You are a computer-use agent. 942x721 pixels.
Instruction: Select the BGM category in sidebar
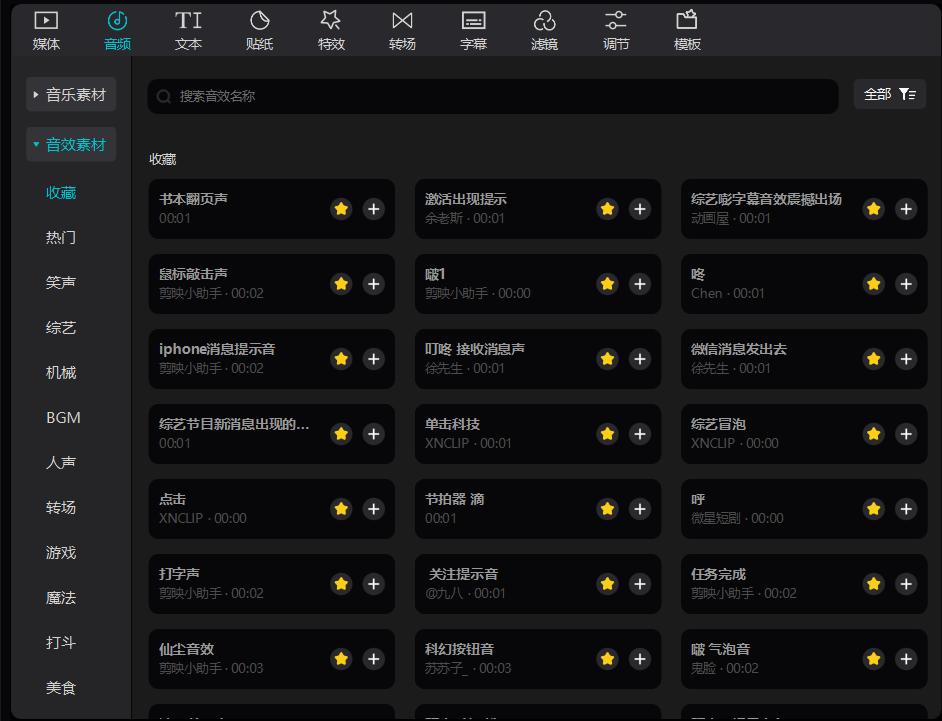[60, 417]
